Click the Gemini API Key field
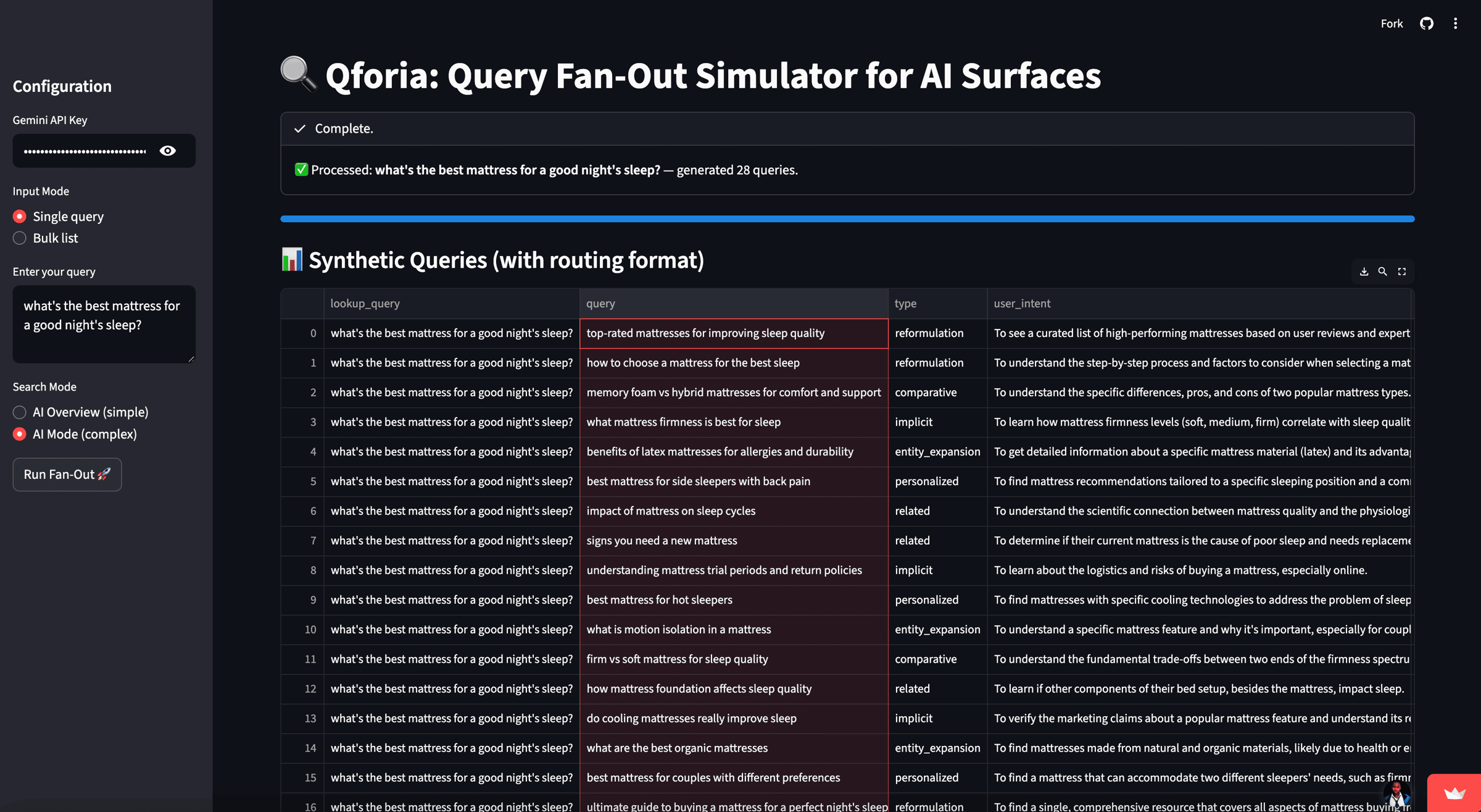1481x812 pixels. click(85, 151)
